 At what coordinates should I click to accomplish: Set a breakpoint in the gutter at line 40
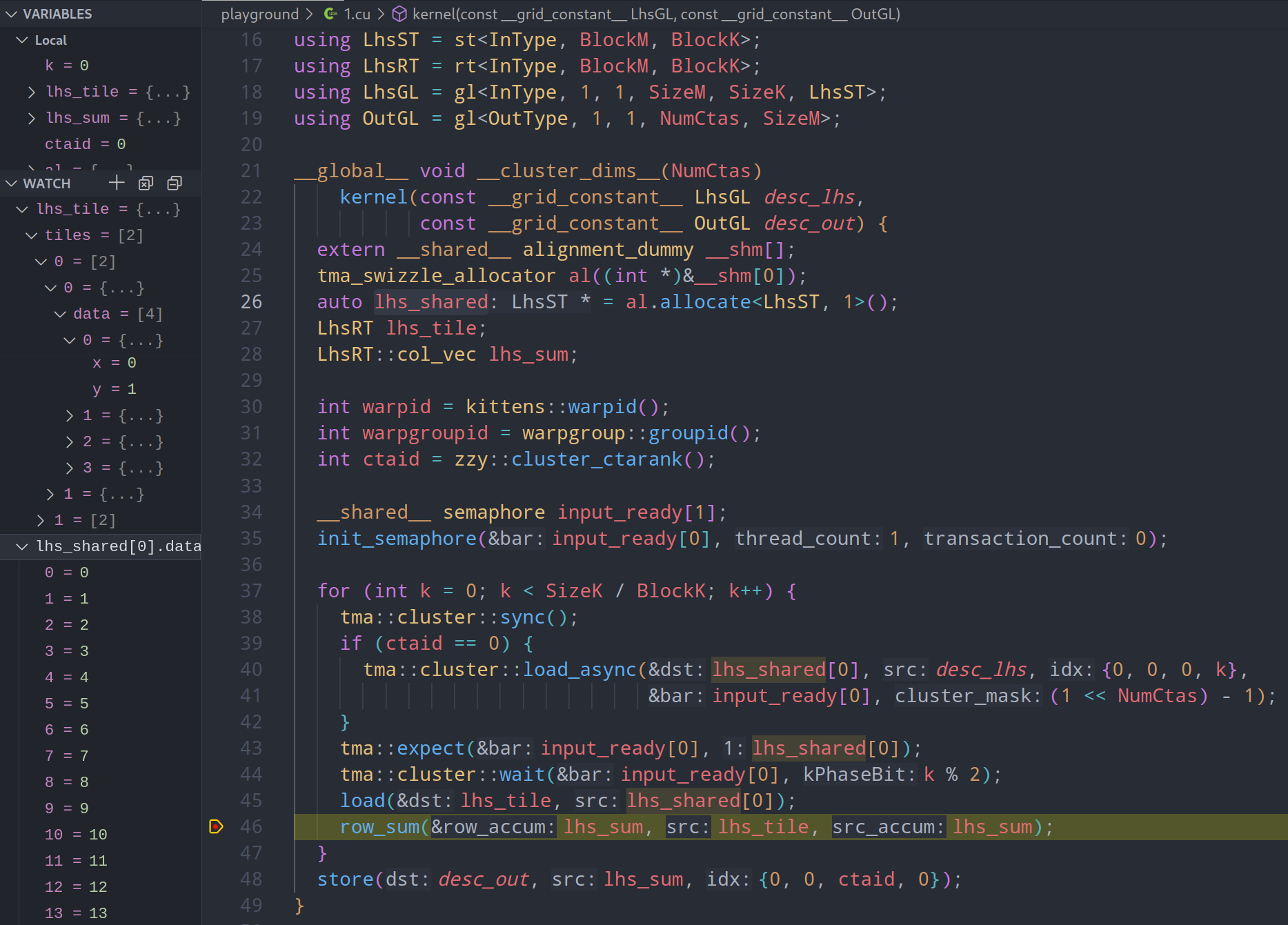(216, 669)
